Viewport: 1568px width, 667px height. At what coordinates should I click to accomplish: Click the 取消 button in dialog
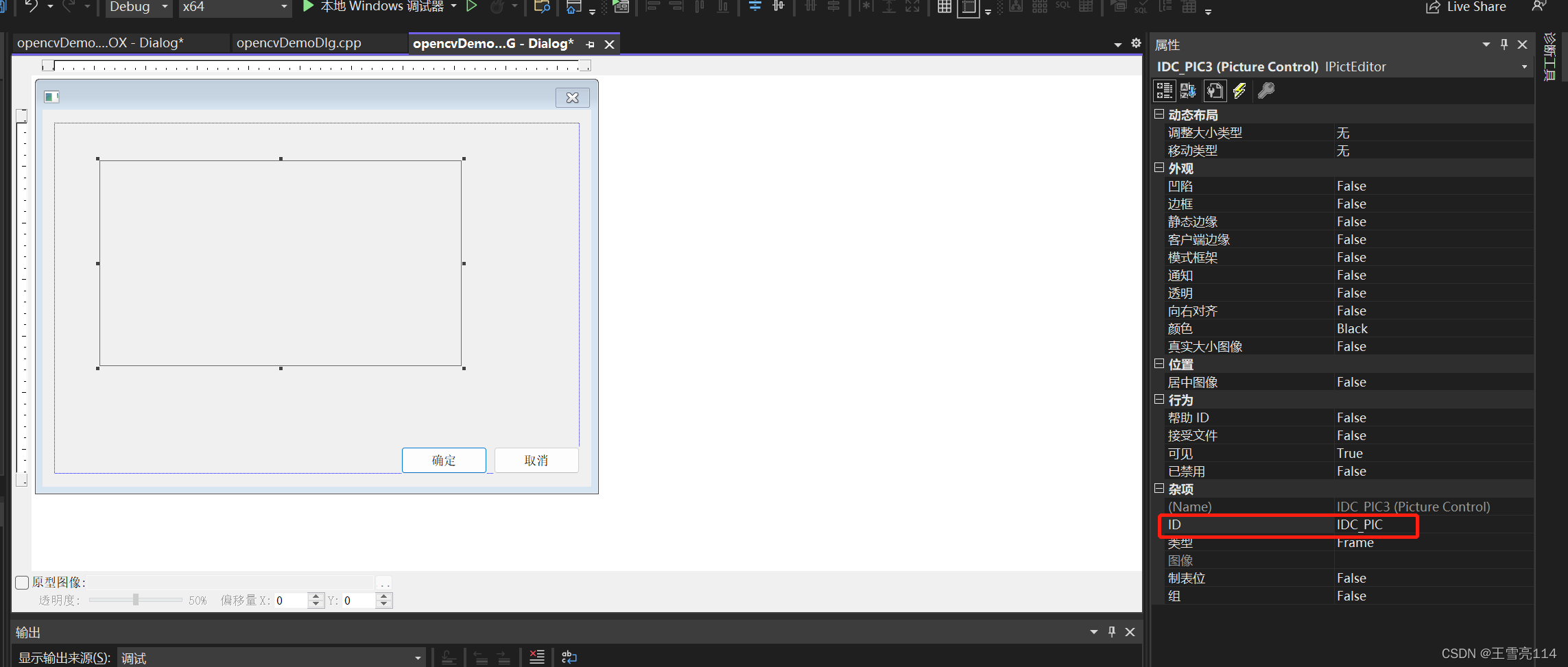[536, 460]
